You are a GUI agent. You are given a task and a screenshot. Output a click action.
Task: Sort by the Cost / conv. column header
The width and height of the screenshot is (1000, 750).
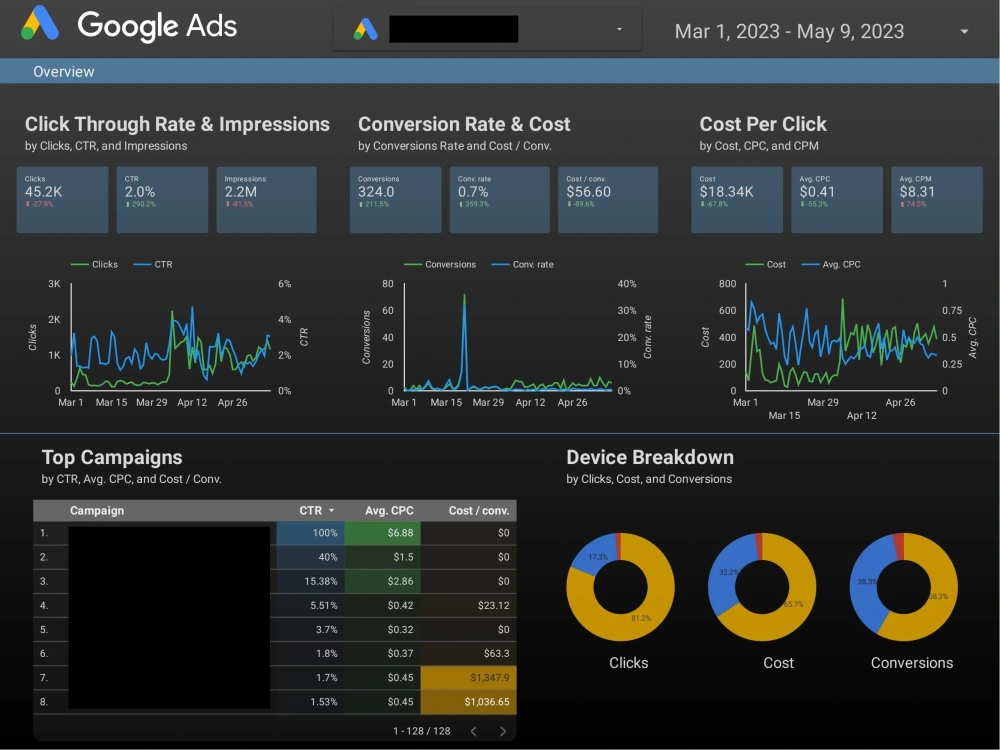point(479,510)
